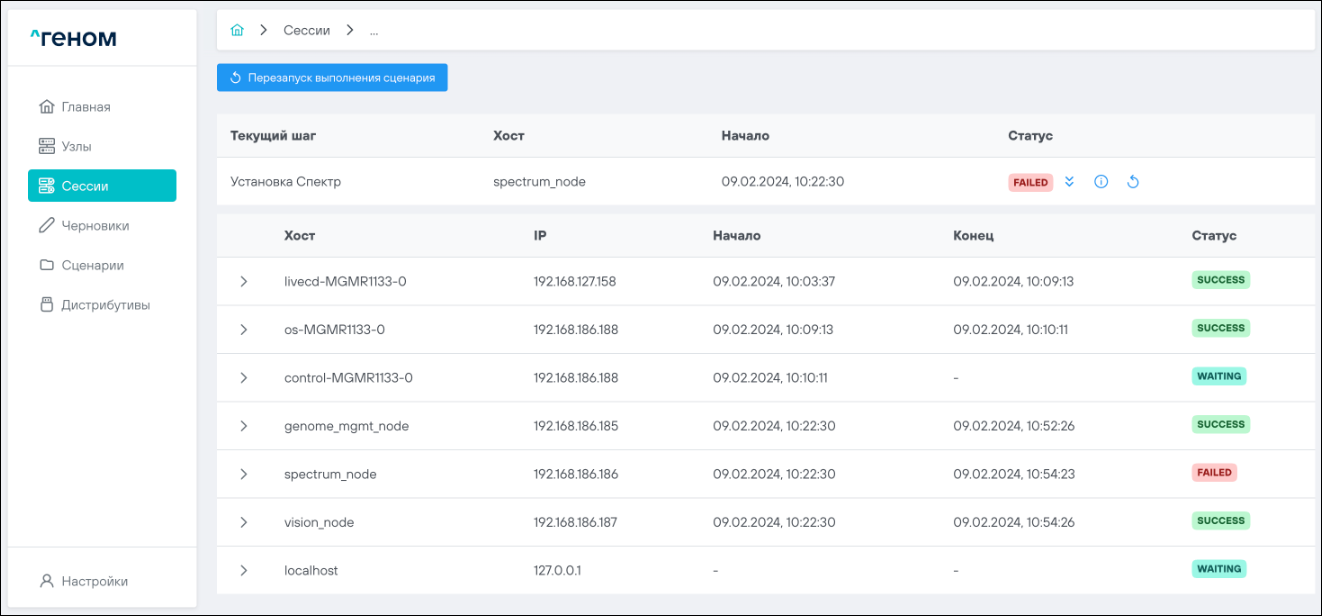
Task: Restart scenario with Перезапуск выполнения сценария button
Action: tap(332, 77)
